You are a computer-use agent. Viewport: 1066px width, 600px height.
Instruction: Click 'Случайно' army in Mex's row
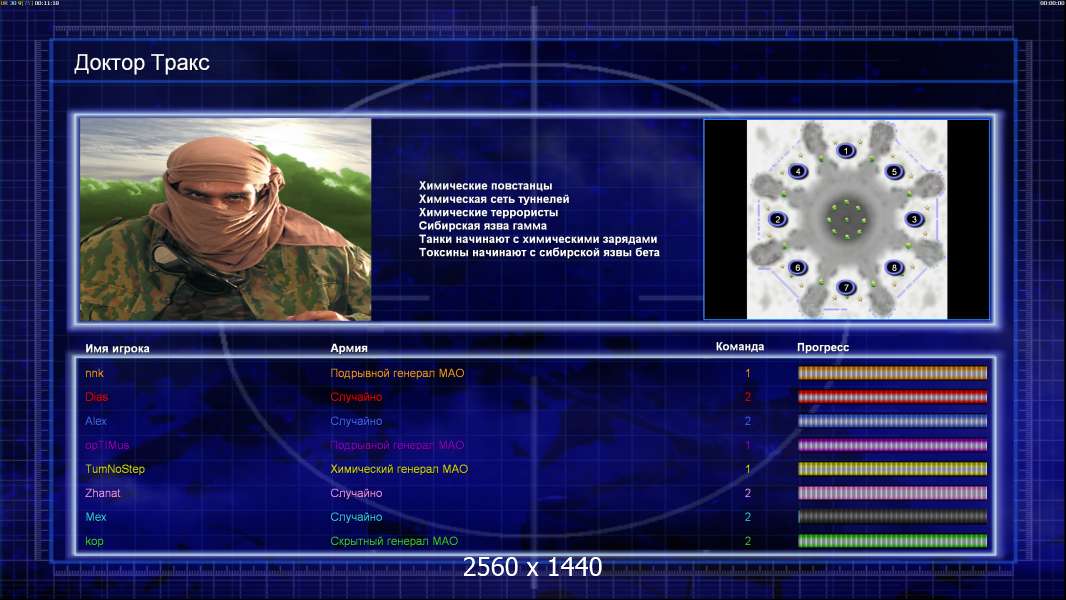(x=356, y=517)
